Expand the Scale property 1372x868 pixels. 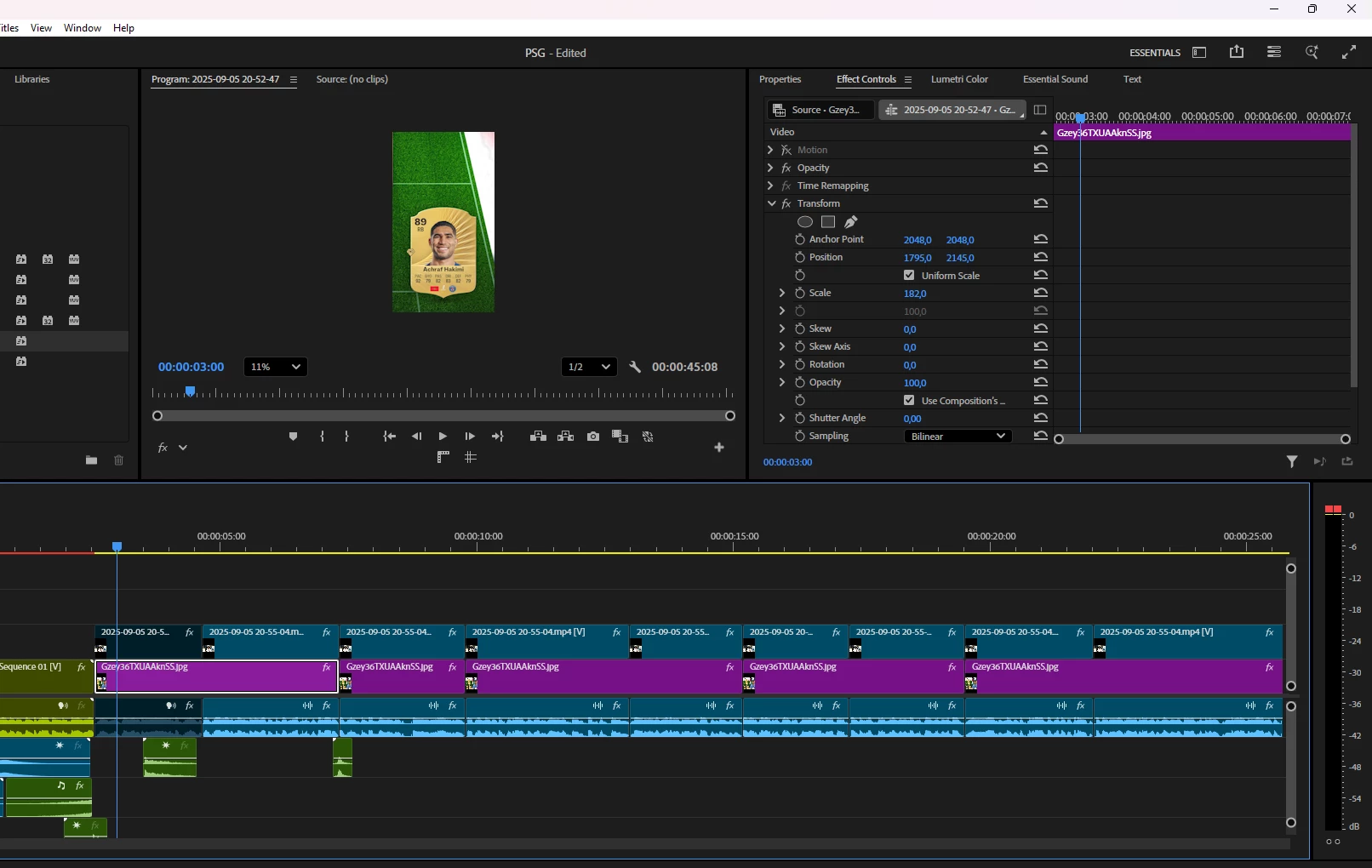tap(782, 293)
